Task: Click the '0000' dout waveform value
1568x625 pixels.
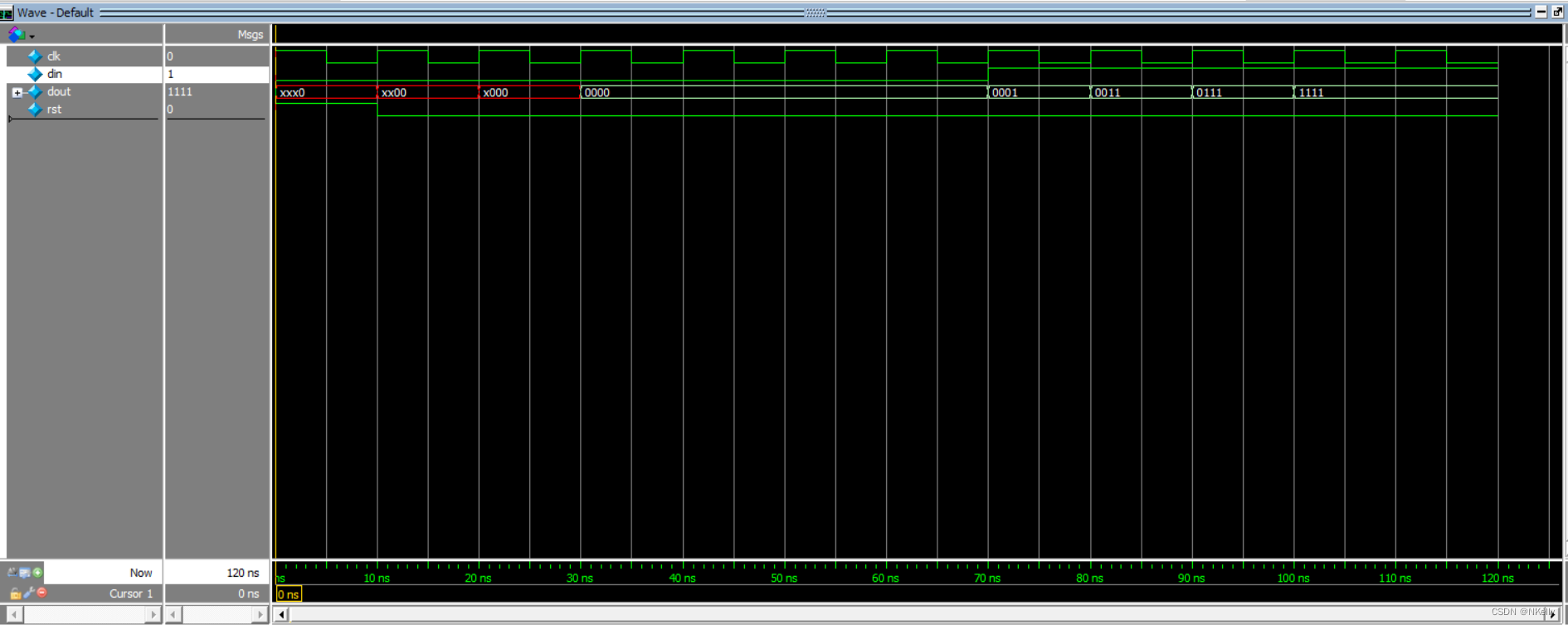Action: click(x=597, y=92)
